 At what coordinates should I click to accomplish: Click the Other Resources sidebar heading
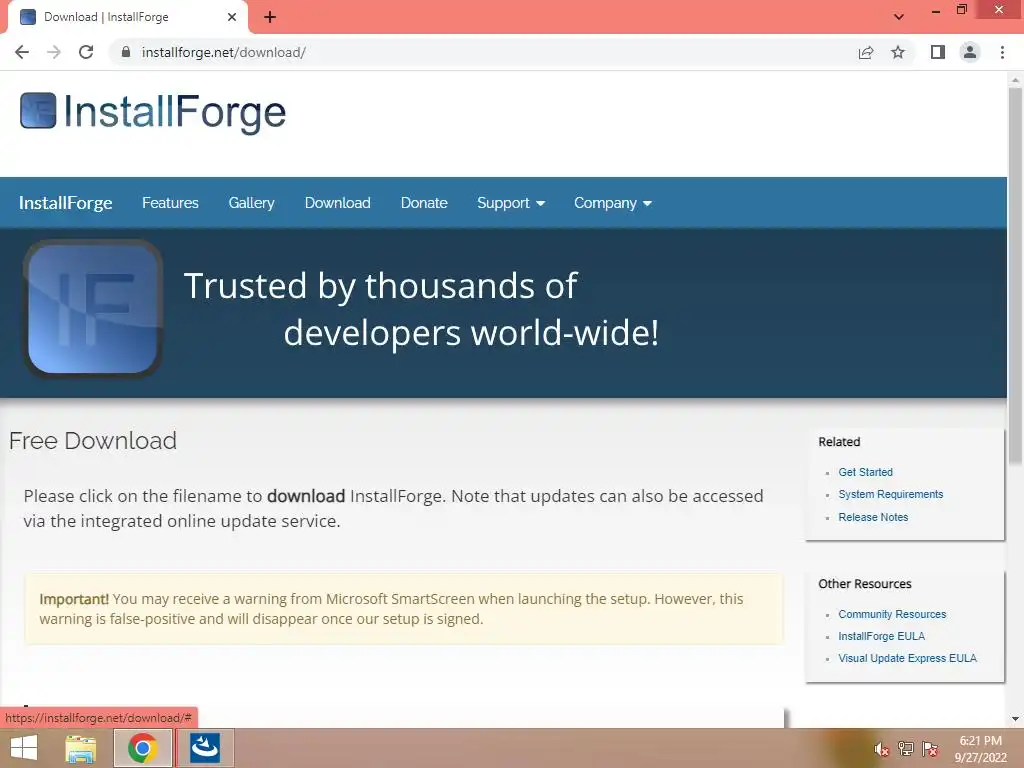click(865, 584)
